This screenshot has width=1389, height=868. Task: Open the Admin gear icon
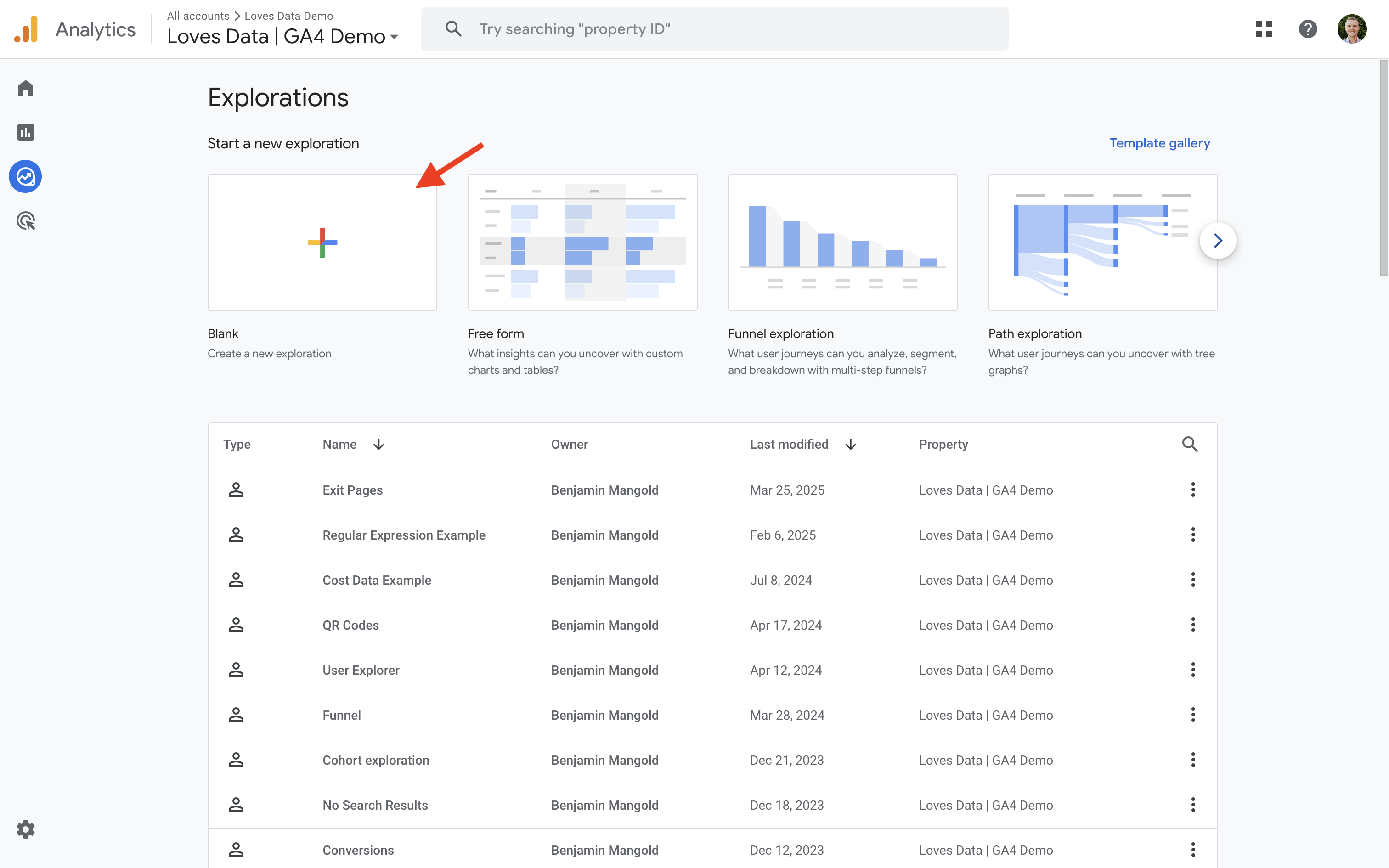tap(25, 829)
